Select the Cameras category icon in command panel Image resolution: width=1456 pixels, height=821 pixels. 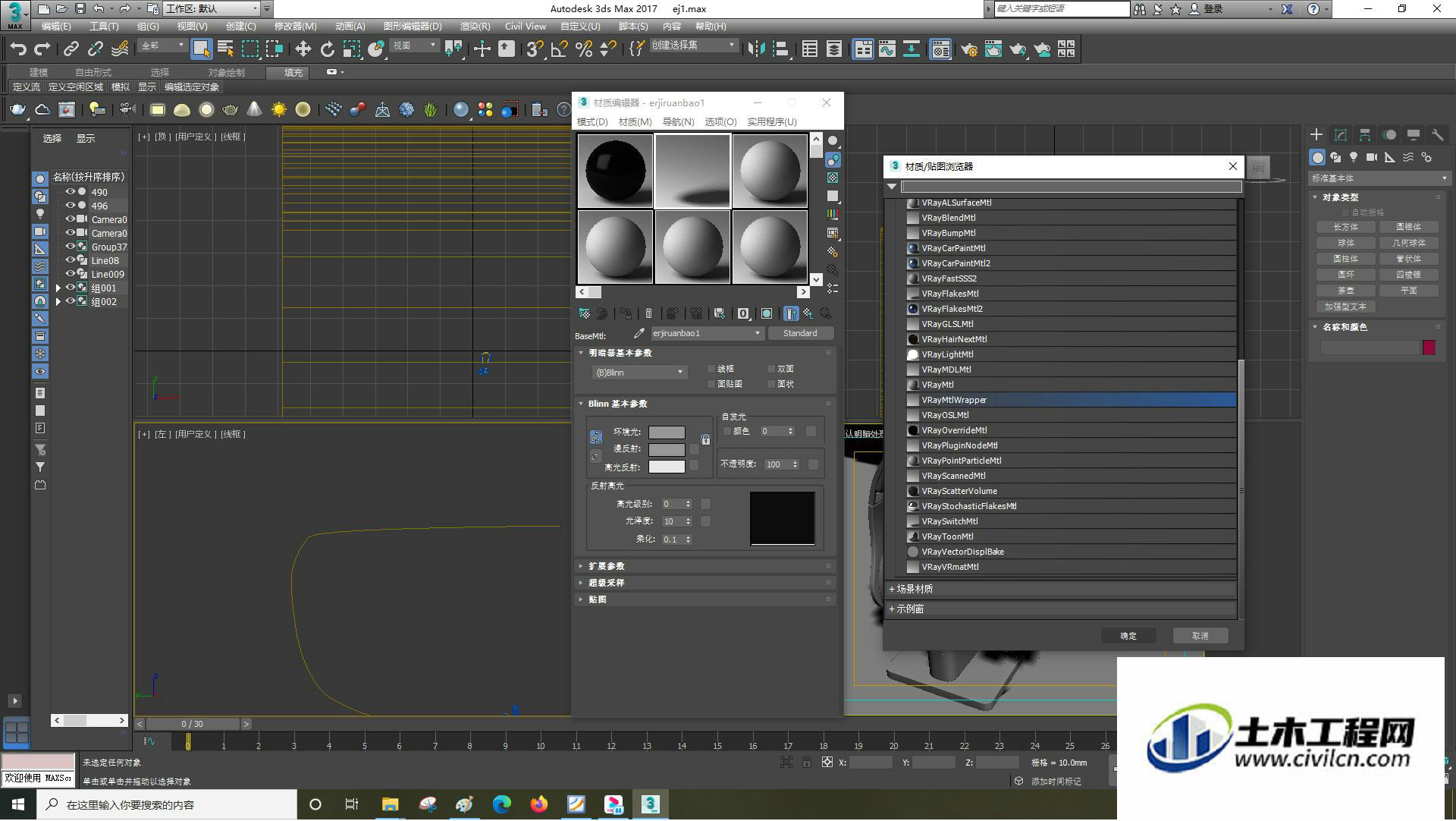1372,157
